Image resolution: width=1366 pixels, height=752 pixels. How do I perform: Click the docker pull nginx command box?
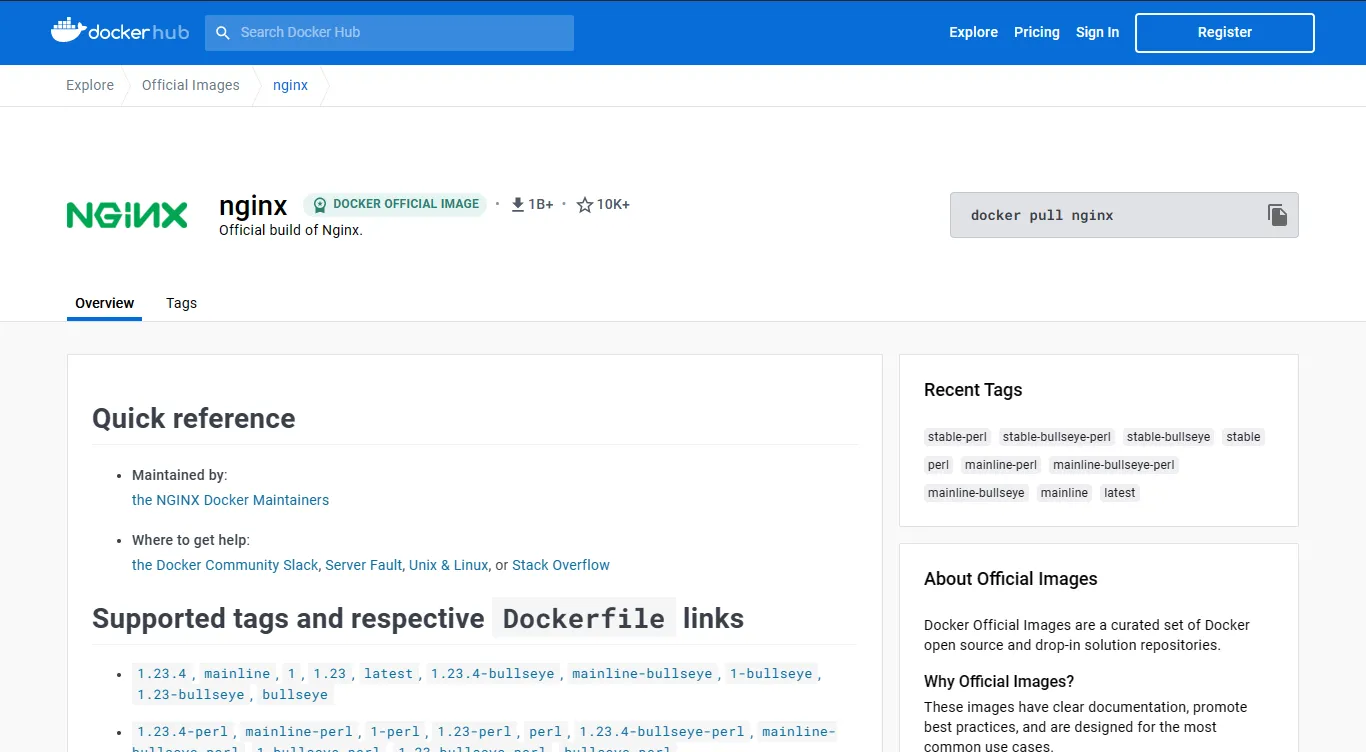coord(1124,215)
